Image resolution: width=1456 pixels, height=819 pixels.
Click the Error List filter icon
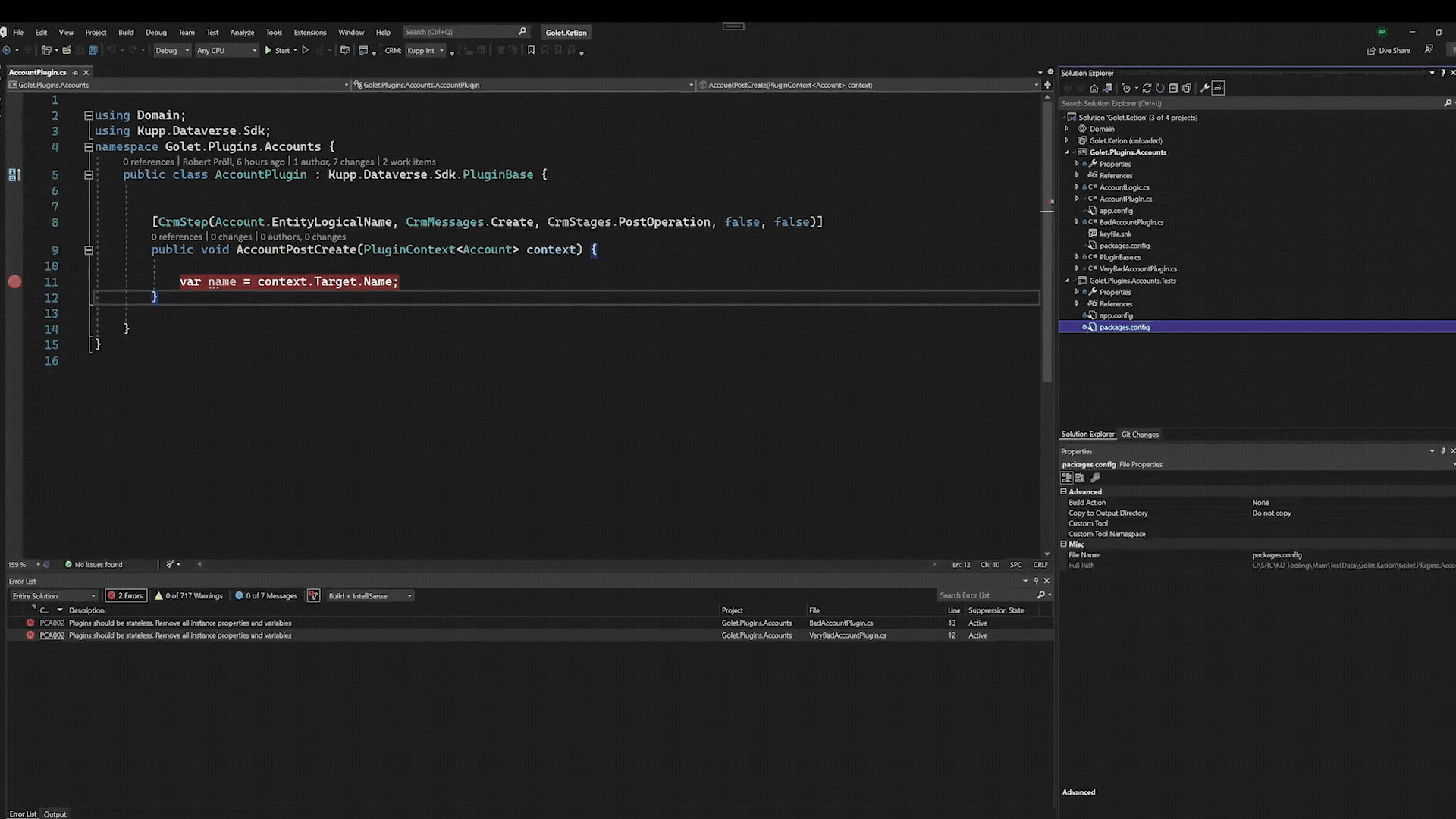tap(313, 595)
